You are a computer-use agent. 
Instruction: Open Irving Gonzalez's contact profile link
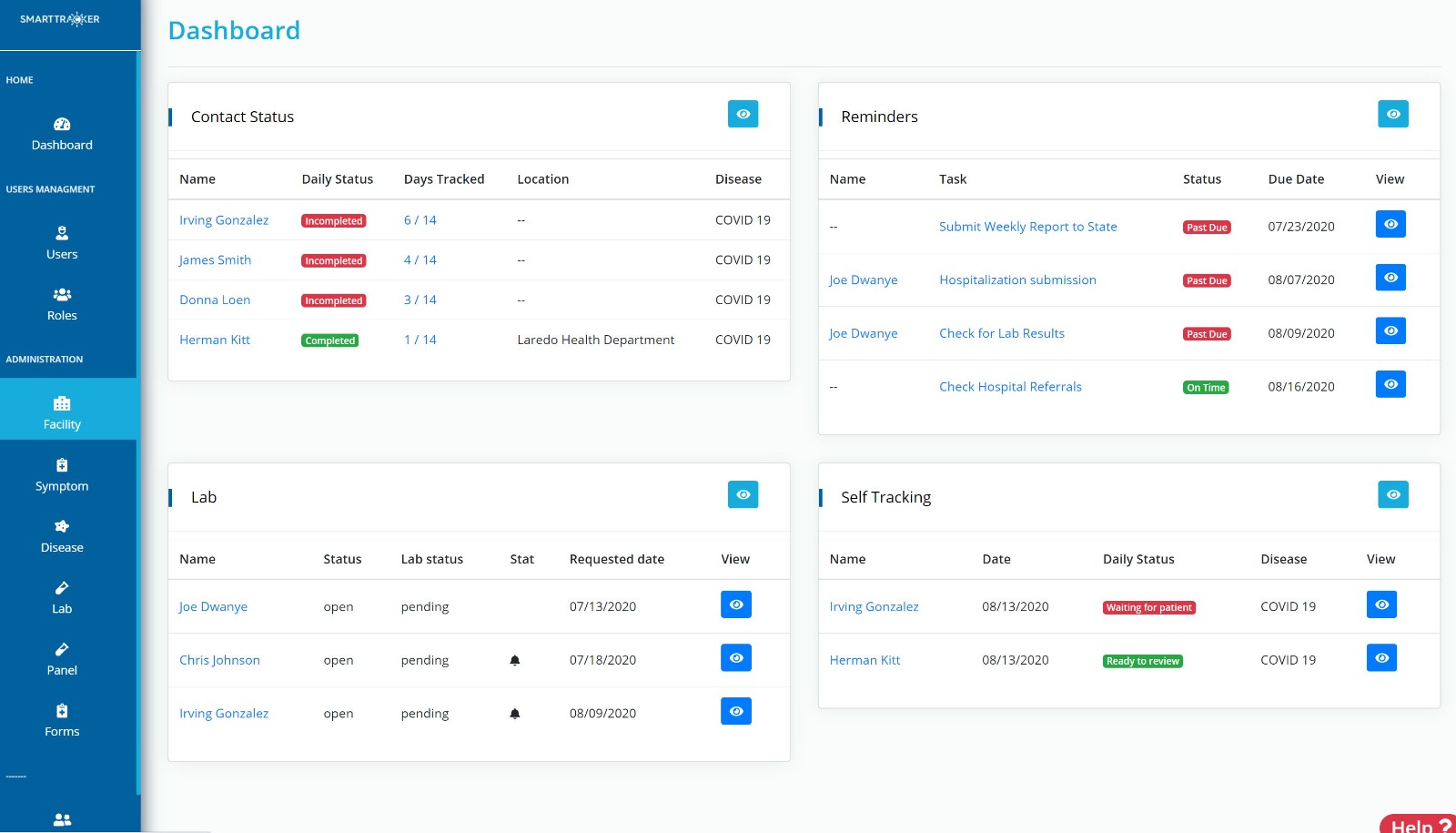pyautogui.click(x=224, y=220)
